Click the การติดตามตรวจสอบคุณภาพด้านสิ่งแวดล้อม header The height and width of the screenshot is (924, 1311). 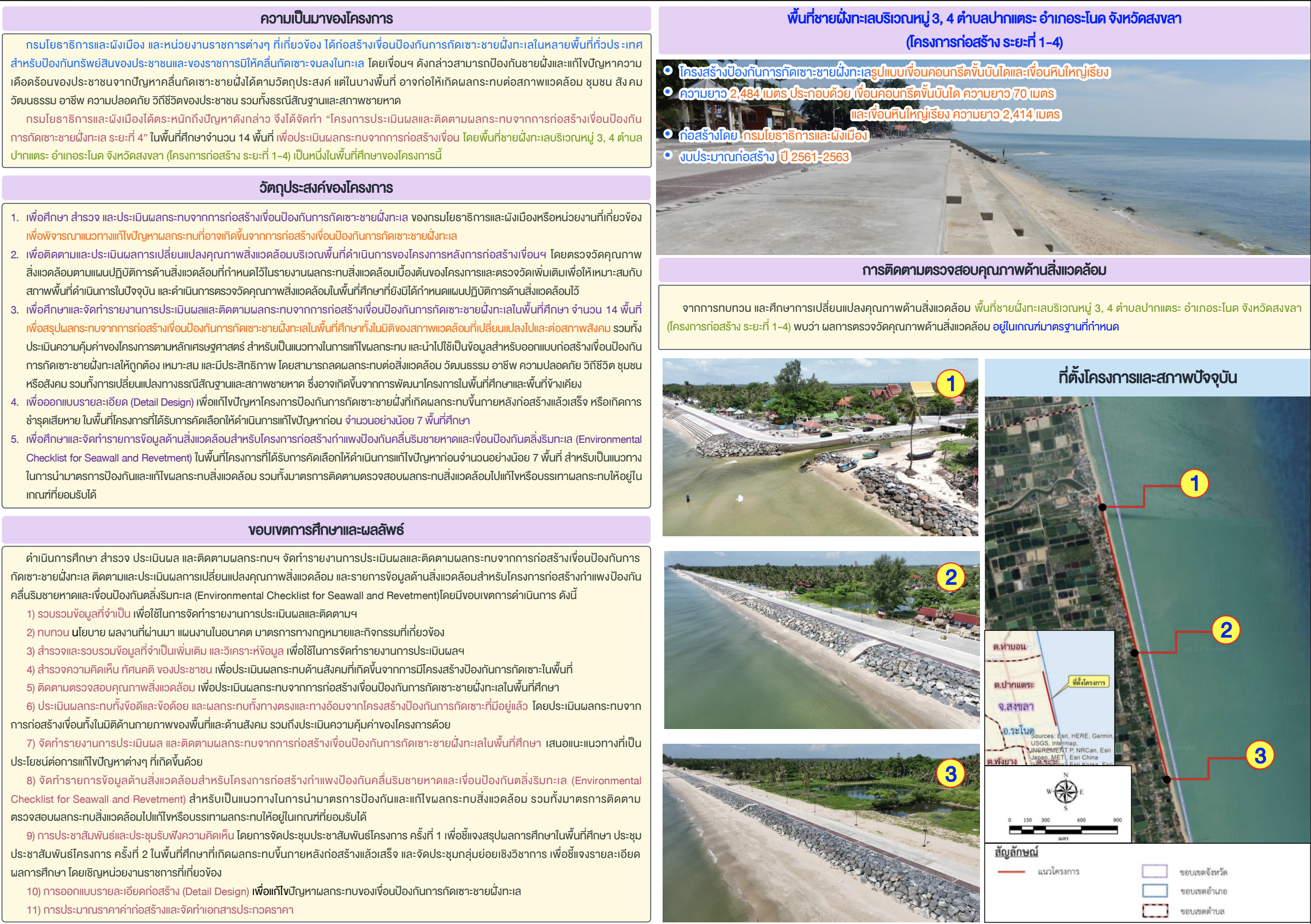[984, 270]
